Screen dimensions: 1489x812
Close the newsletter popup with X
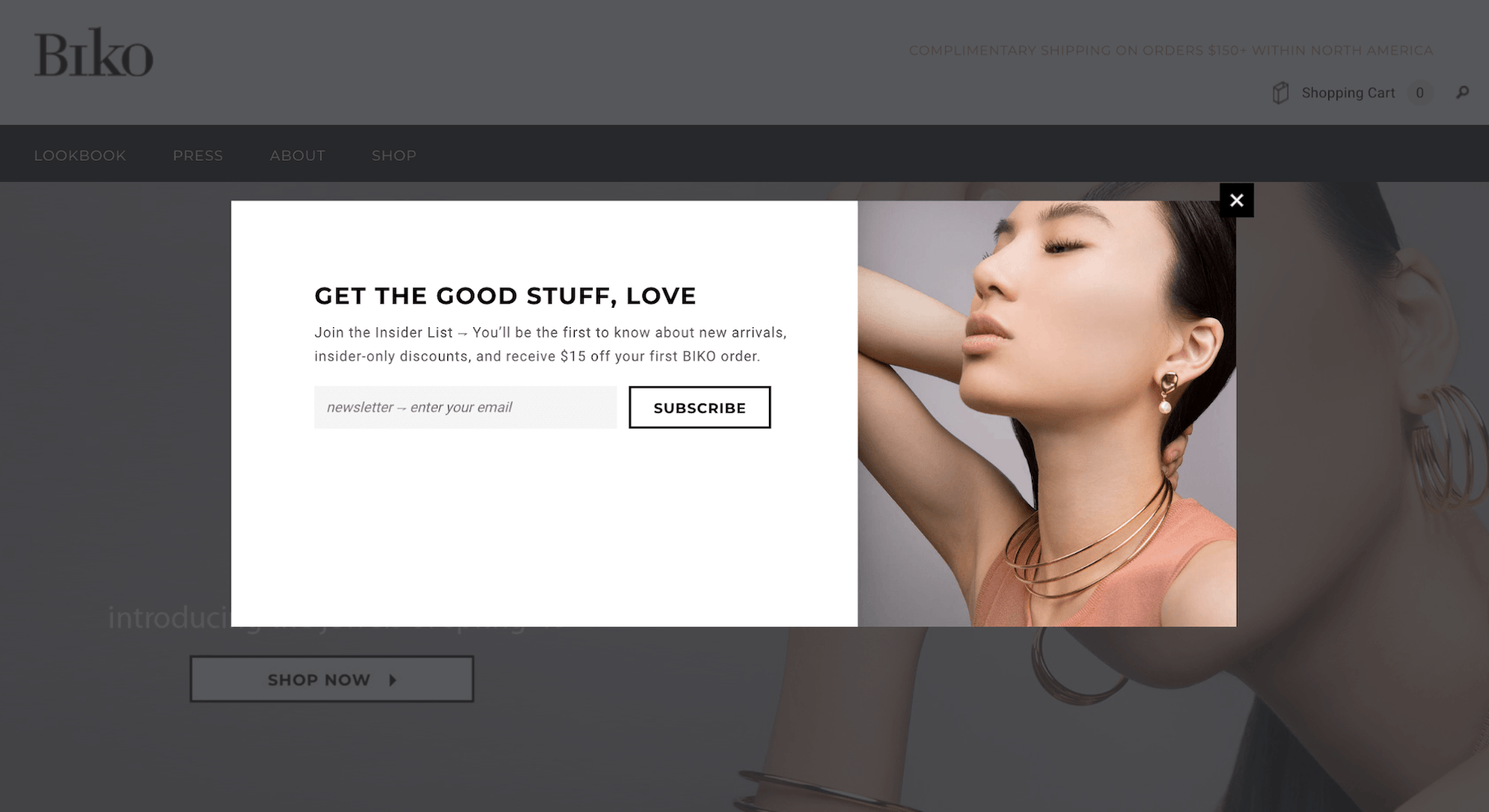pos(1236,200)
